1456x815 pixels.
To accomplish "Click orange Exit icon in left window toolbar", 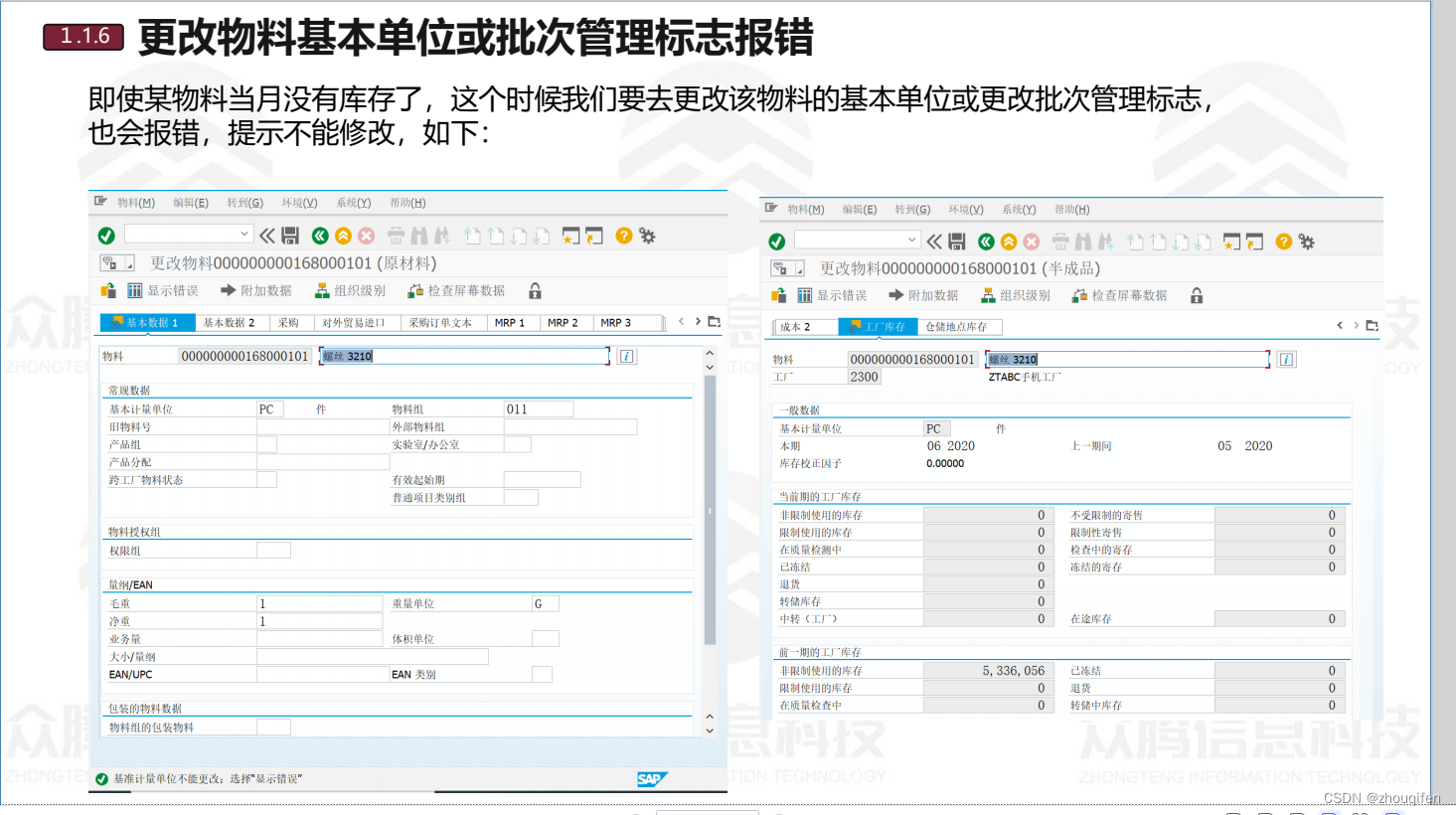I will 343,236.
